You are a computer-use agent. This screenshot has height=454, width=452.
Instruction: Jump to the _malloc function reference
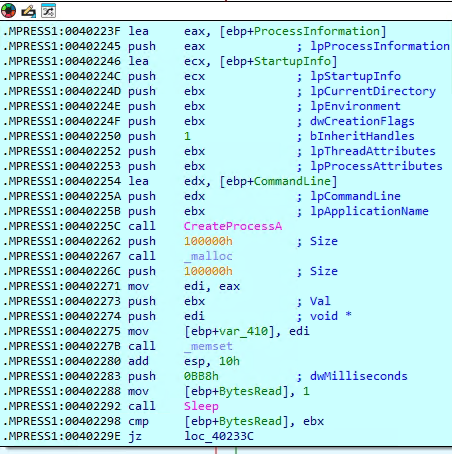[x=208, y=256]
